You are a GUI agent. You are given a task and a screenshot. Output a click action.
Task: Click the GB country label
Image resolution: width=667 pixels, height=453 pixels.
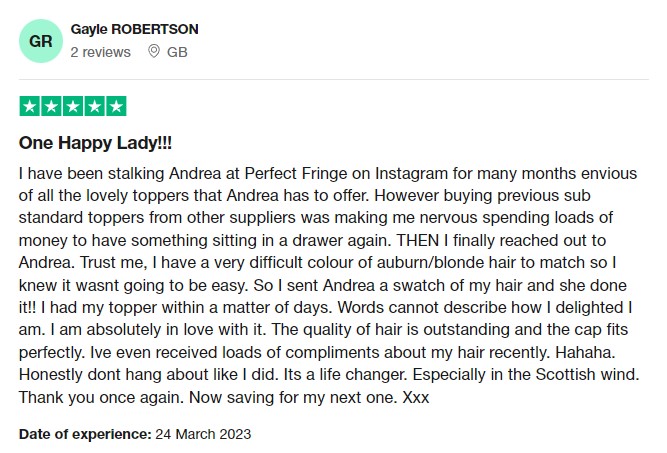click(x=177, y=52)
